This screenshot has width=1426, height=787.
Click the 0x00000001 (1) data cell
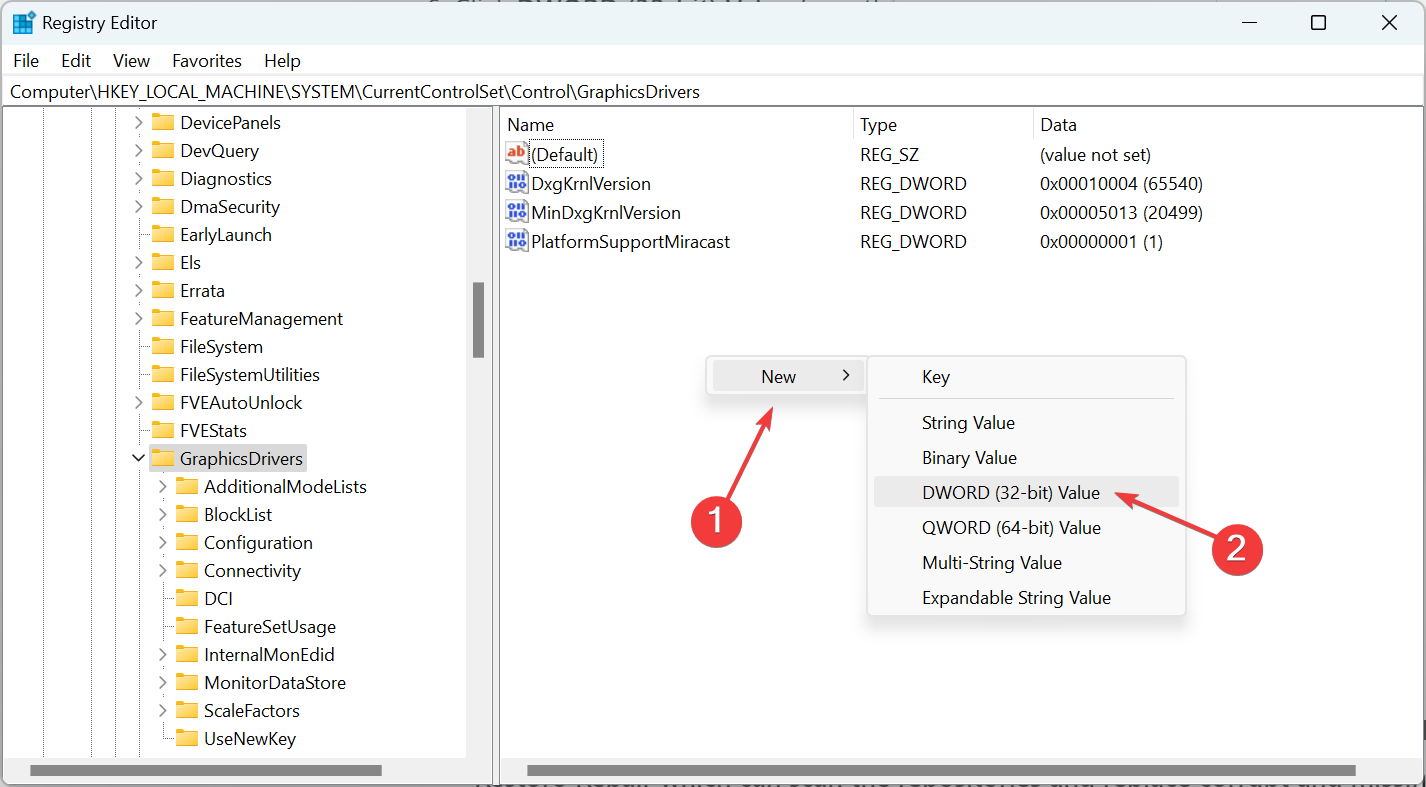[1101, 242]
